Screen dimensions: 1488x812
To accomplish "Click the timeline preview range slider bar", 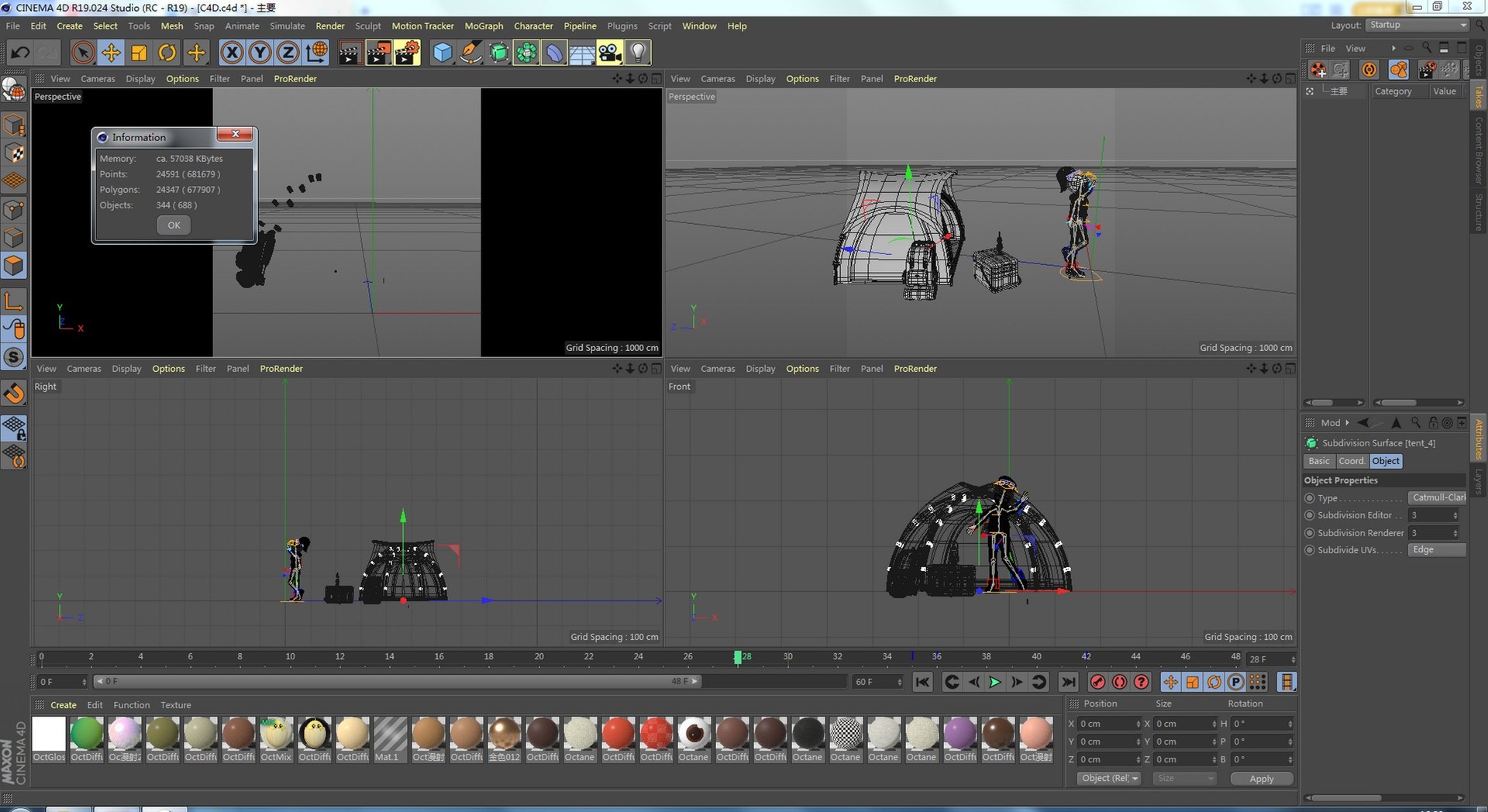I will (x=397, y=681).
